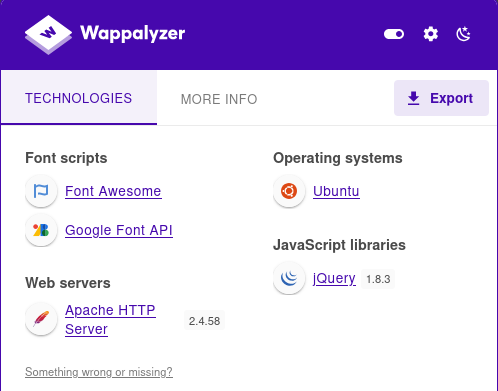Click the Web servers category heading

(68, 283)
